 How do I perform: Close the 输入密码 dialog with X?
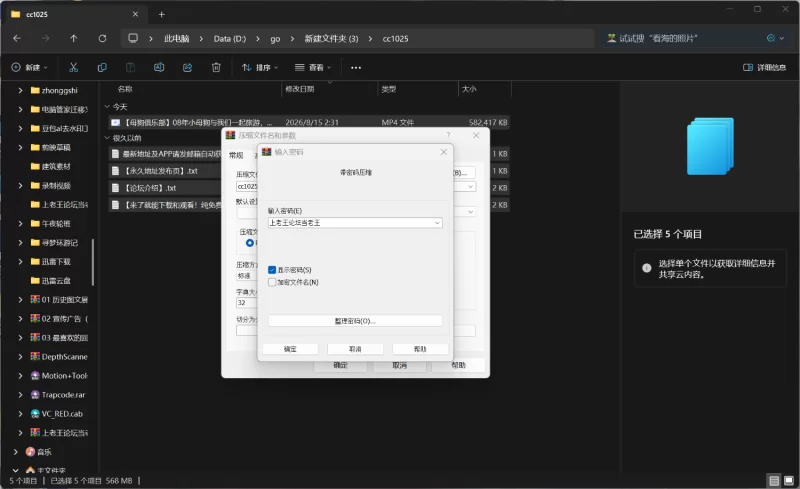[443, 152]
